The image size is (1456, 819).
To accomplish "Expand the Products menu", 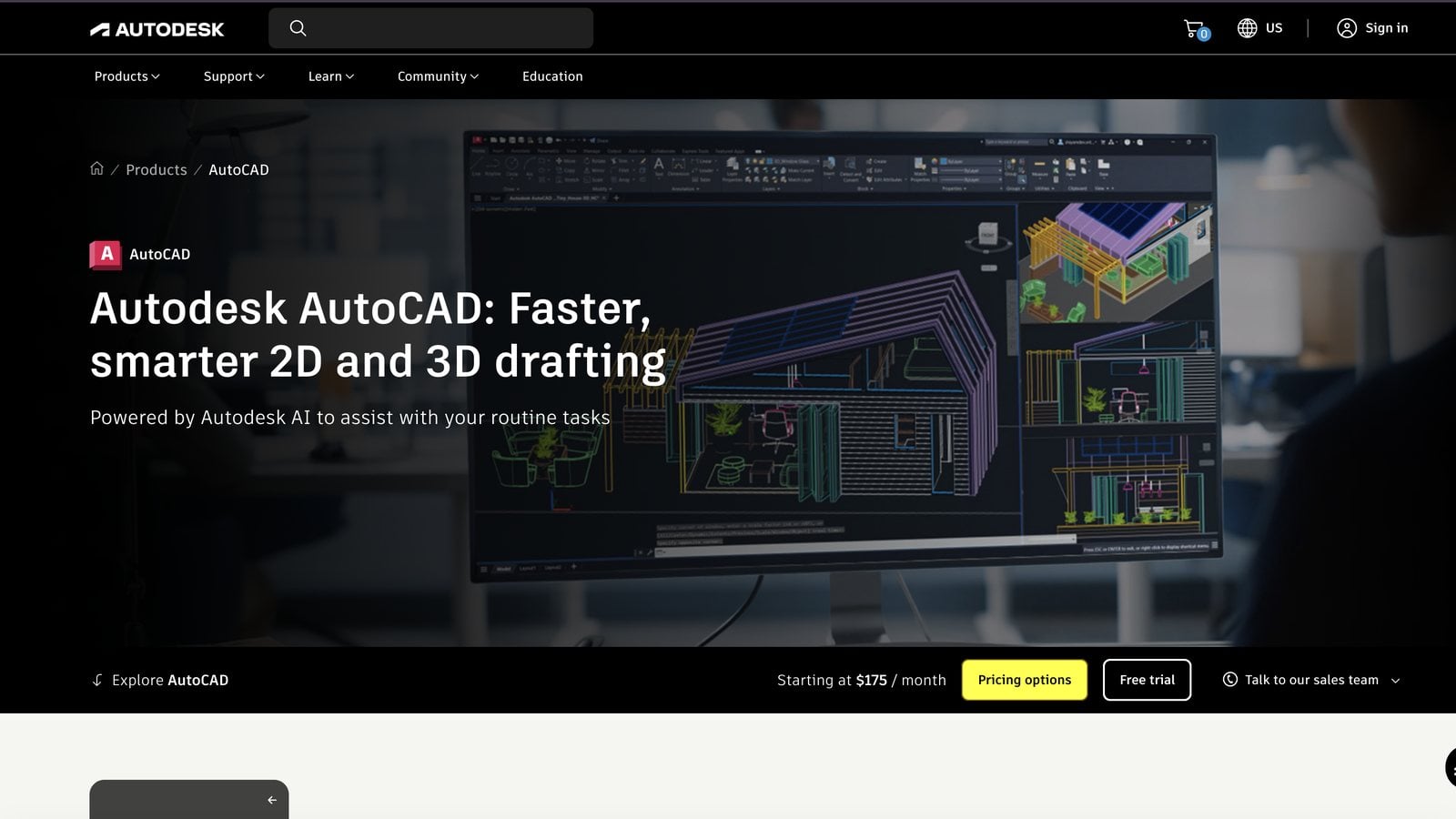I will [x=126, y=76].
